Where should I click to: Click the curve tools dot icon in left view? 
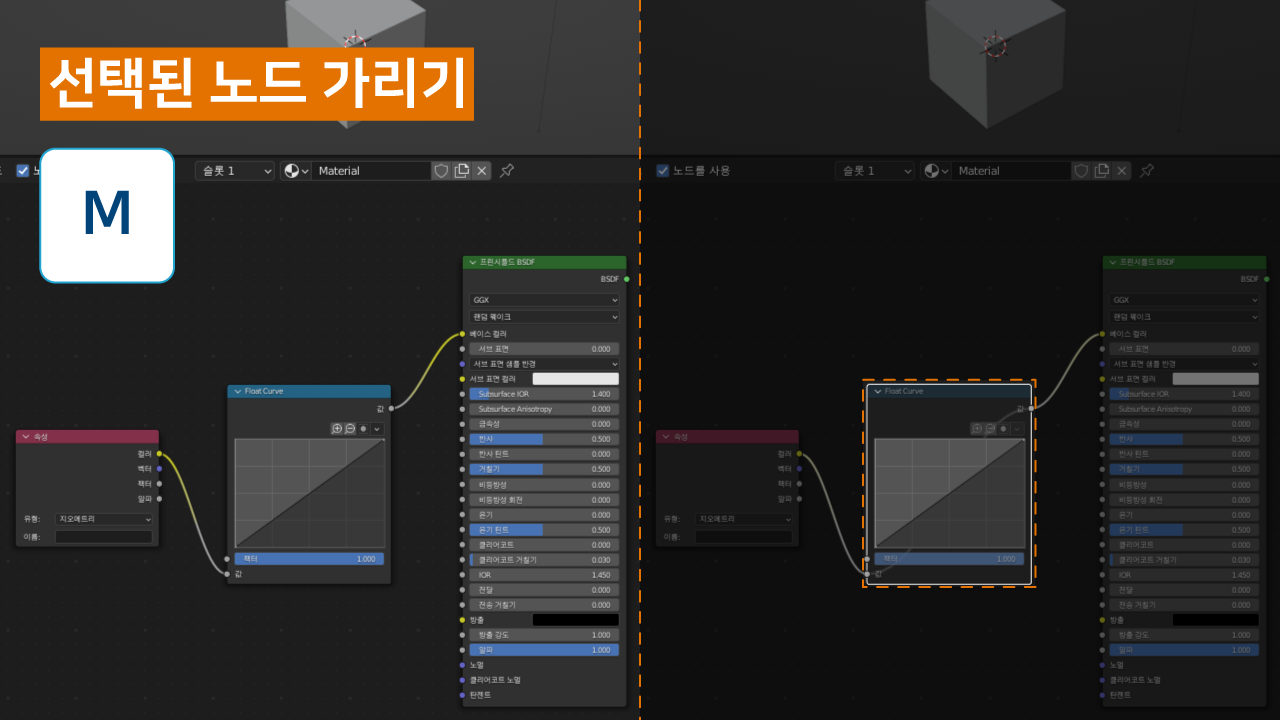[x=364, y=428]
